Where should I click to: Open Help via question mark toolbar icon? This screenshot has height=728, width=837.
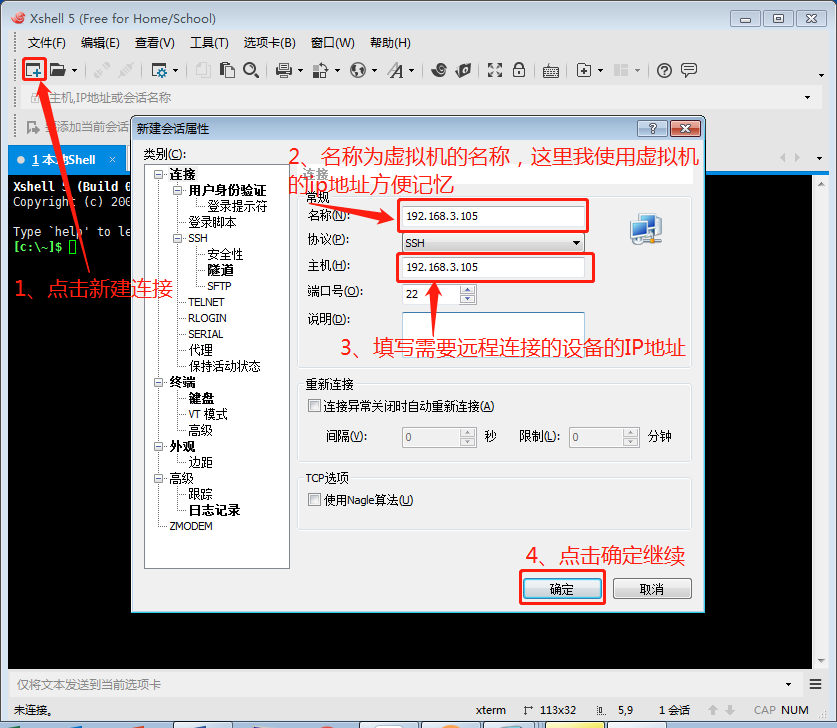pos(664,70)
